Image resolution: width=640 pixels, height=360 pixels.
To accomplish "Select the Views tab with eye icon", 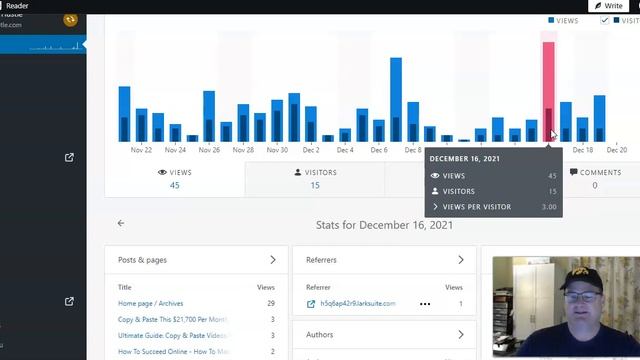I will (175, 179).
